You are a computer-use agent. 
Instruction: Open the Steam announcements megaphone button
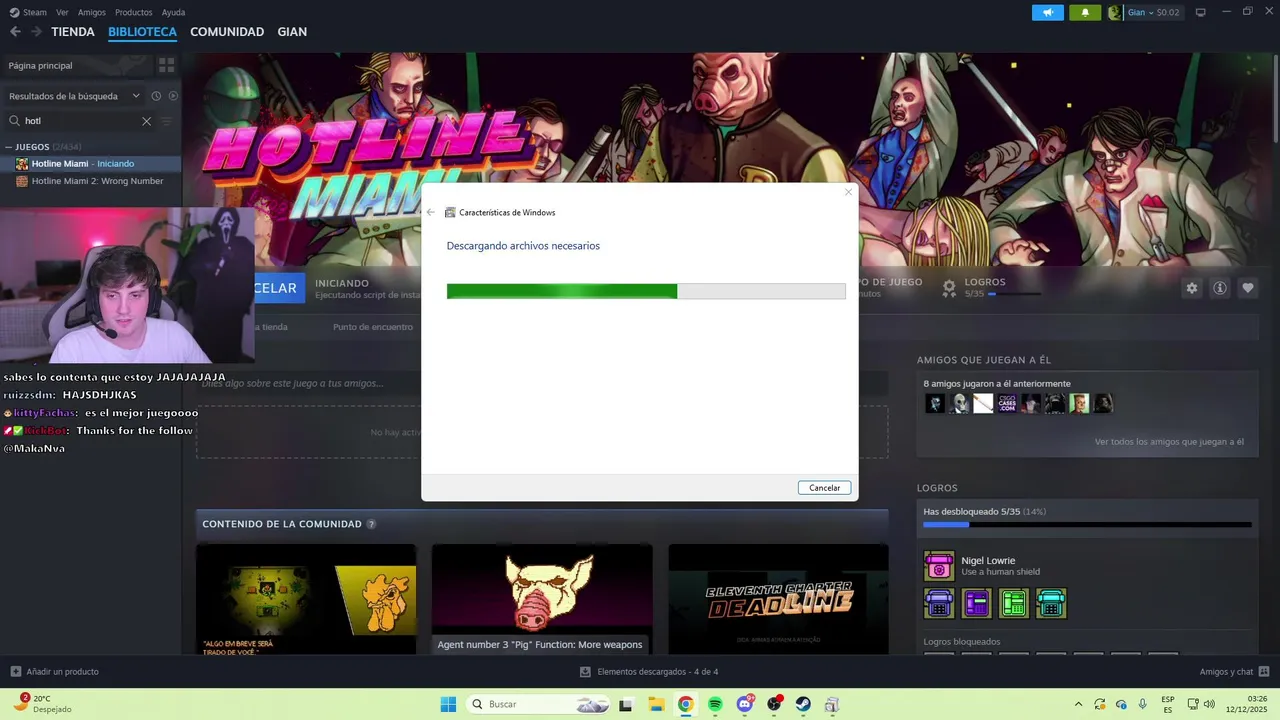[1048, 12]
